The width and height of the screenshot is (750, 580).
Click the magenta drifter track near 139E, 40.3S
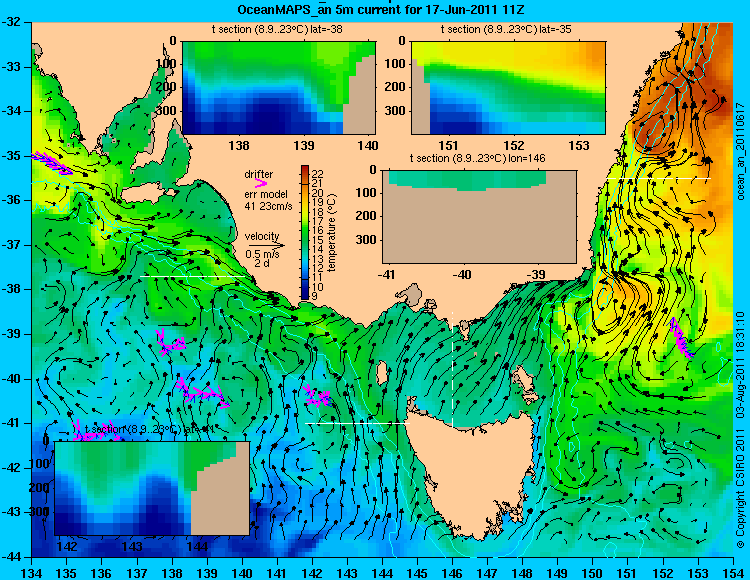tap(202, 393)
